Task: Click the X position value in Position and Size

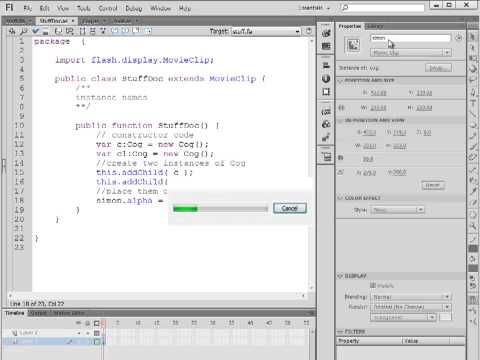Action: pos(378,93)
